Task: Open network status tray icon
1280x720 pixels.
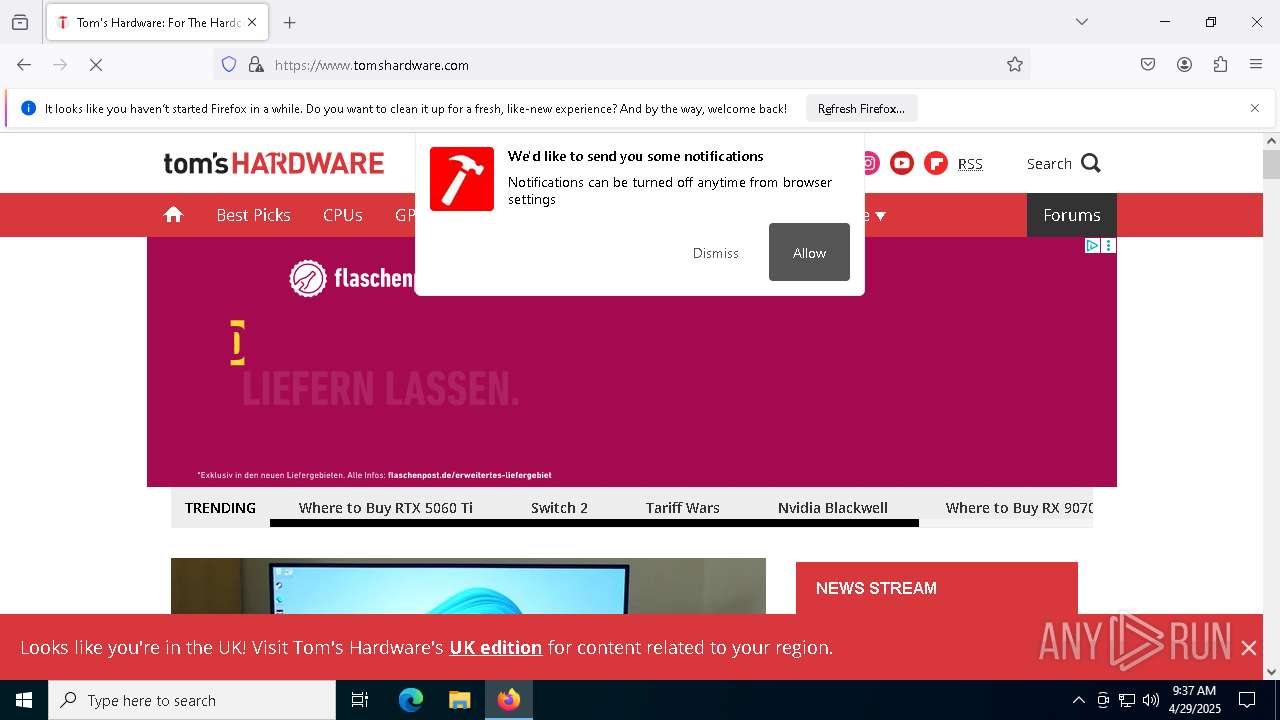Action: [x=1127, y=700]
